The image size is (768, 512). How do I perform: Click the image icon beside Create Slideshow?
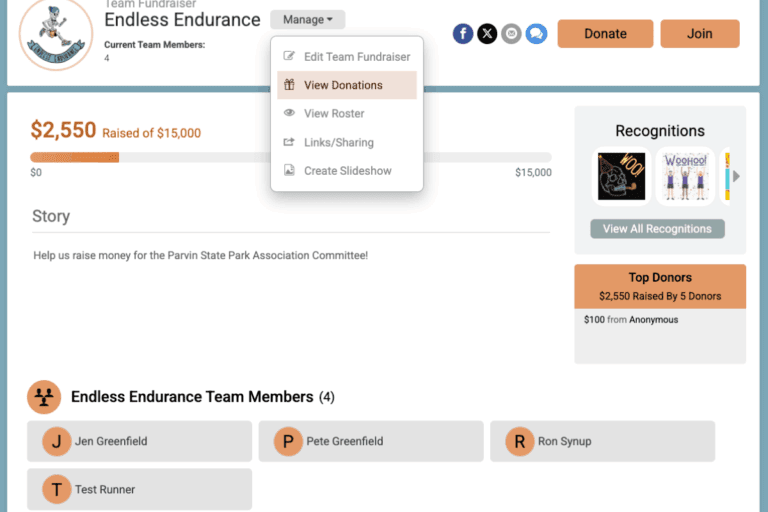(x=289, y=170)
